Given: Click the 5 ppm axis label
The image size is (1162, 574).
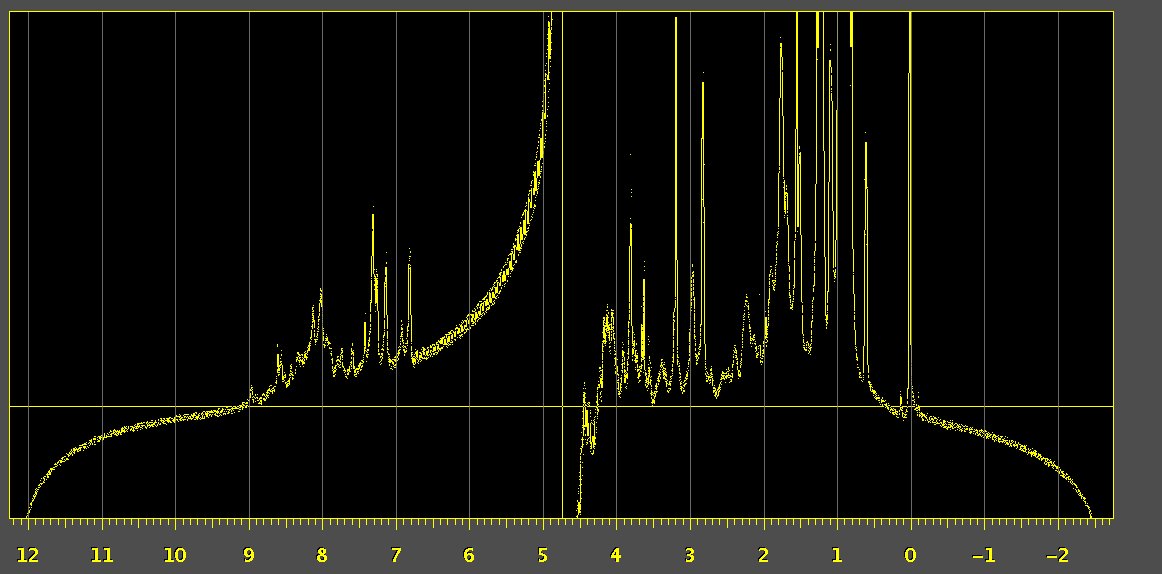Looking at the screenshot, I should (x=543, y=556).
